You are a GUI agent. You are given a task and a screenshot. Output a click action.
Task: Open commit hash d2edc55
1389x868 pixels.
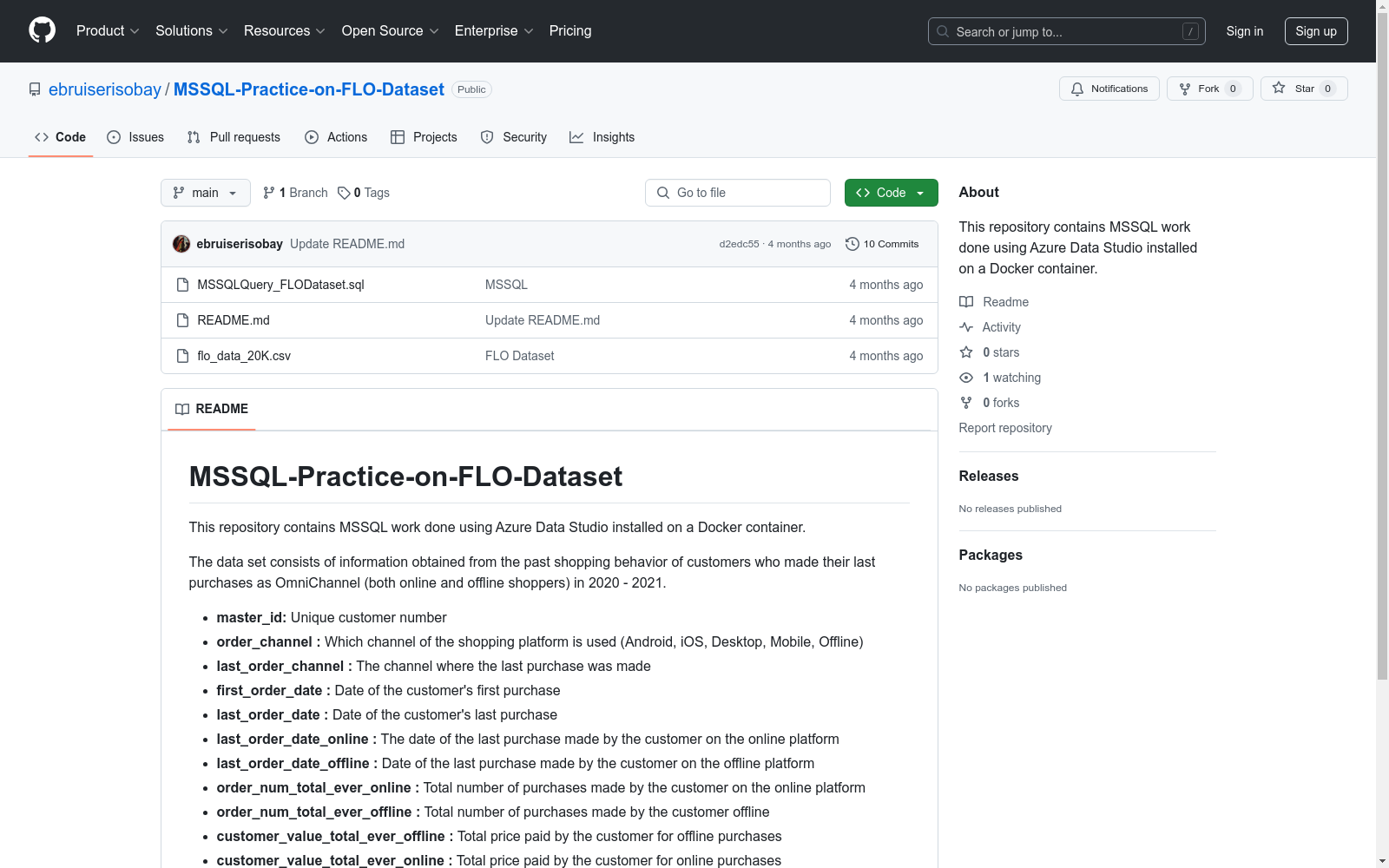pyautogui.click(x=739, y=244)
